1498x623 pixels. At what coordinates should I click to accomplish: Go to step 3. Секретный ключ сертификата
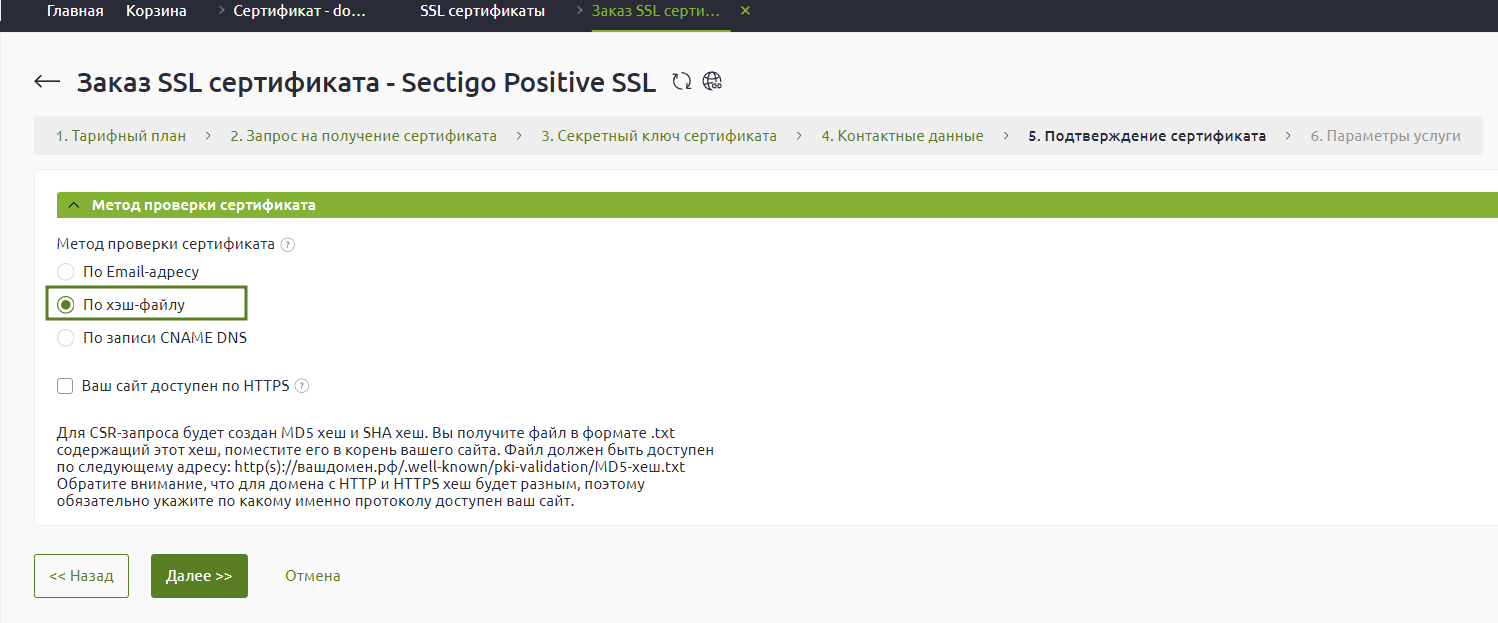659,136
